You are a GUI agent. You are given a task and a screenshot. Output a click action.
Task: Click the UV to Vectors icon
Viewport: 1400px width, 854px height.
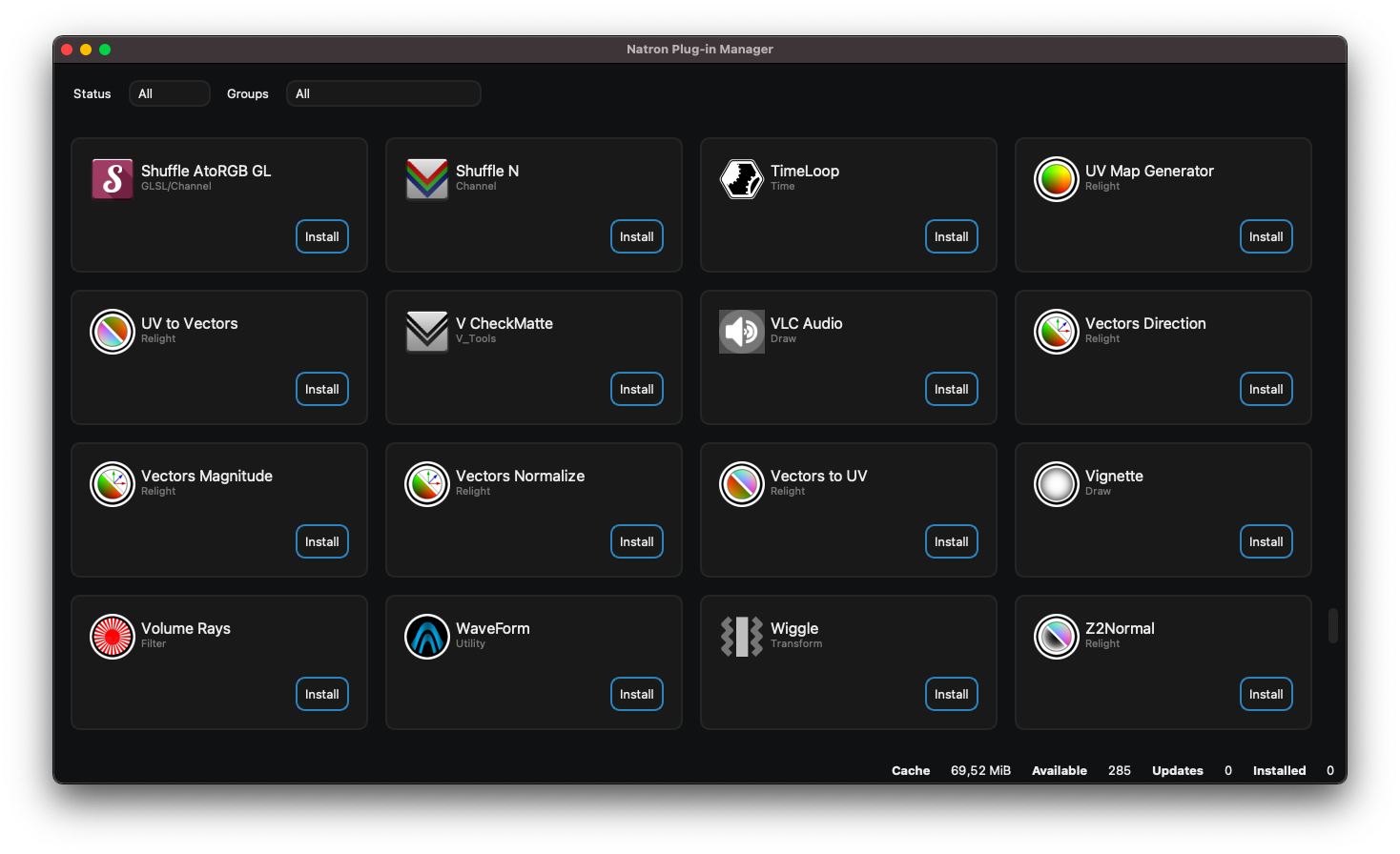click(113, 332)
